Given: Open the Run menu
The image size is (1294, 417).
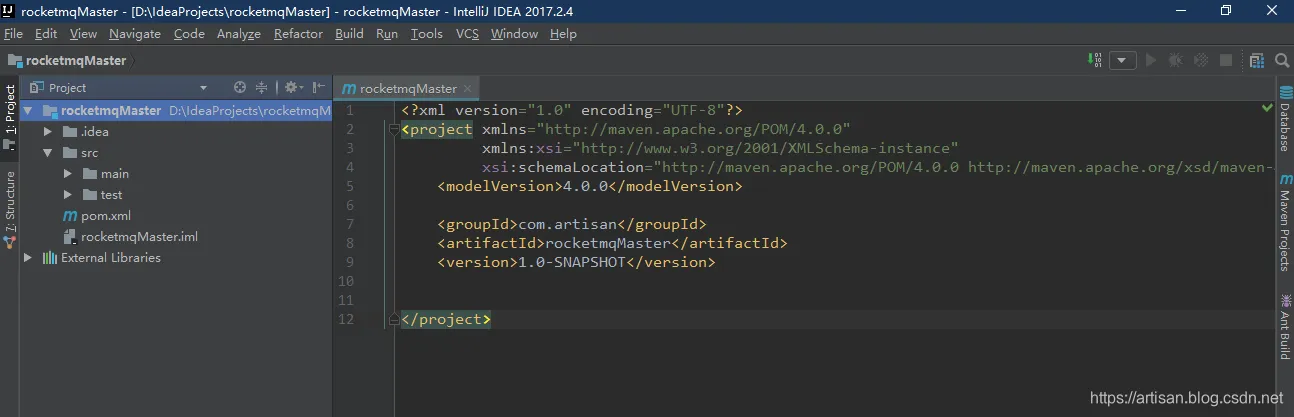Looking at the screenshot, I should [387, 34].
